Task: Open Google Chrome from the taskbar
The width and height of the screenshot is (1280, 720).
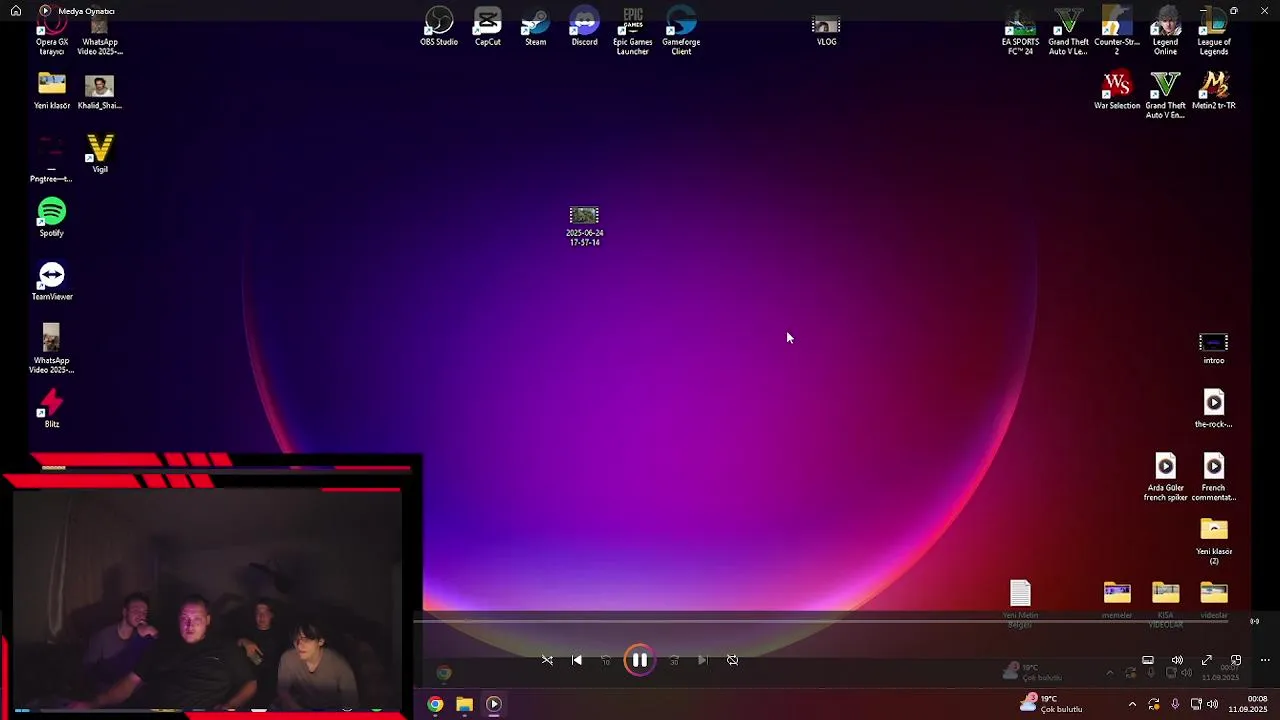Action: 435,704
